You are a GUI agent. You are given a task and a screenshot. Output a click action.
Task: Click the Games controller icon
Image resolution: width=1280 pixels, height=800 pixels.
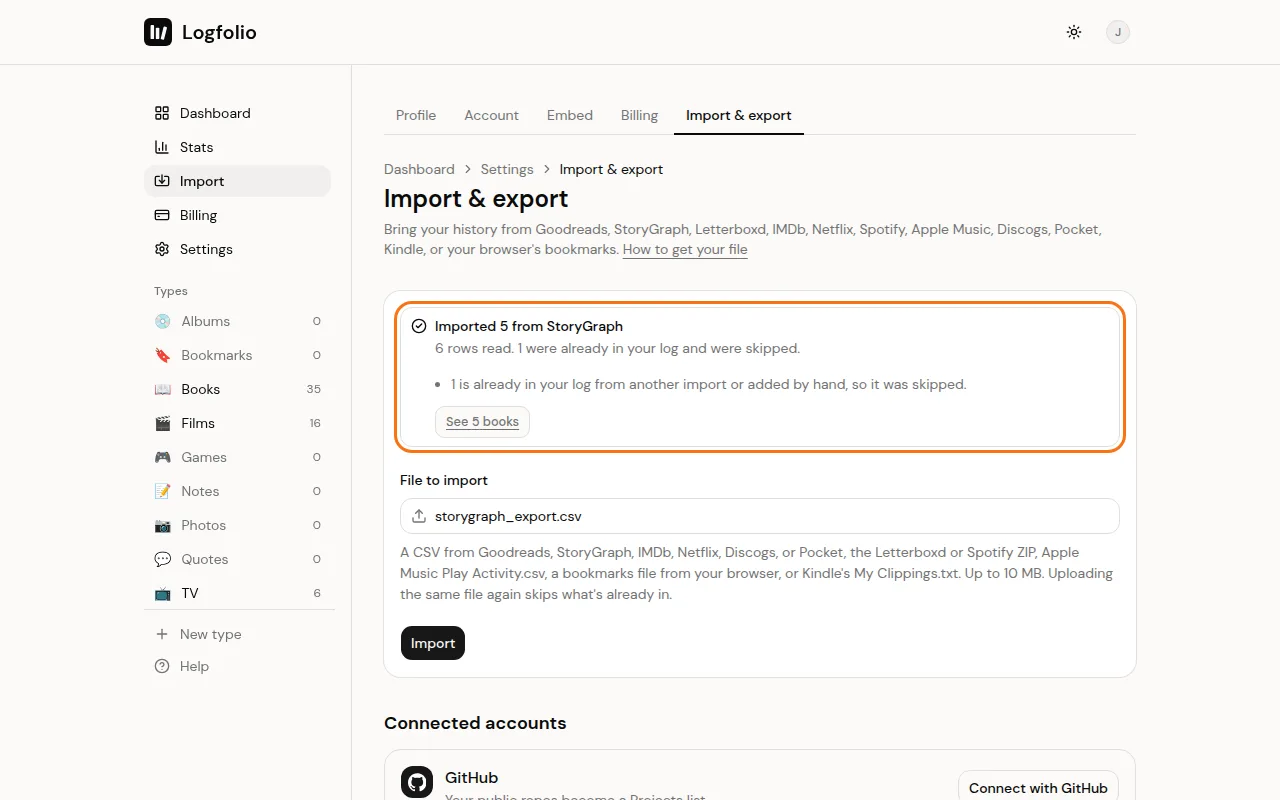[x=162, y=457]
